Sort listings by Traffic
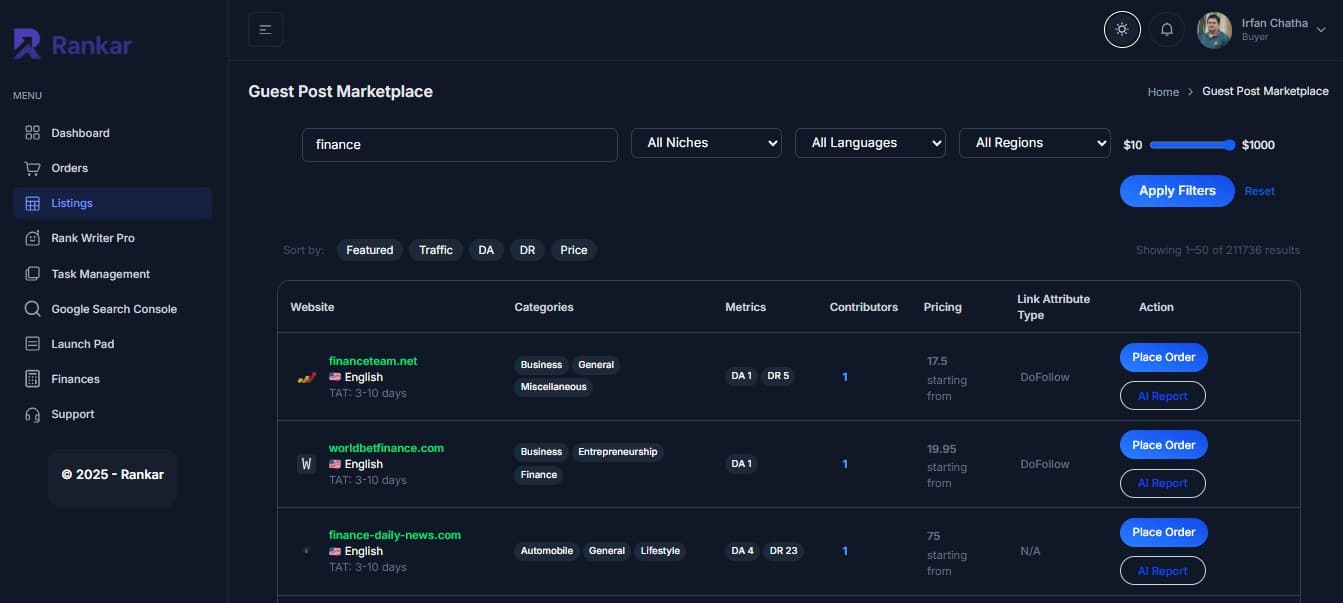Screen dimensions: 1343x603 point(435,249)
